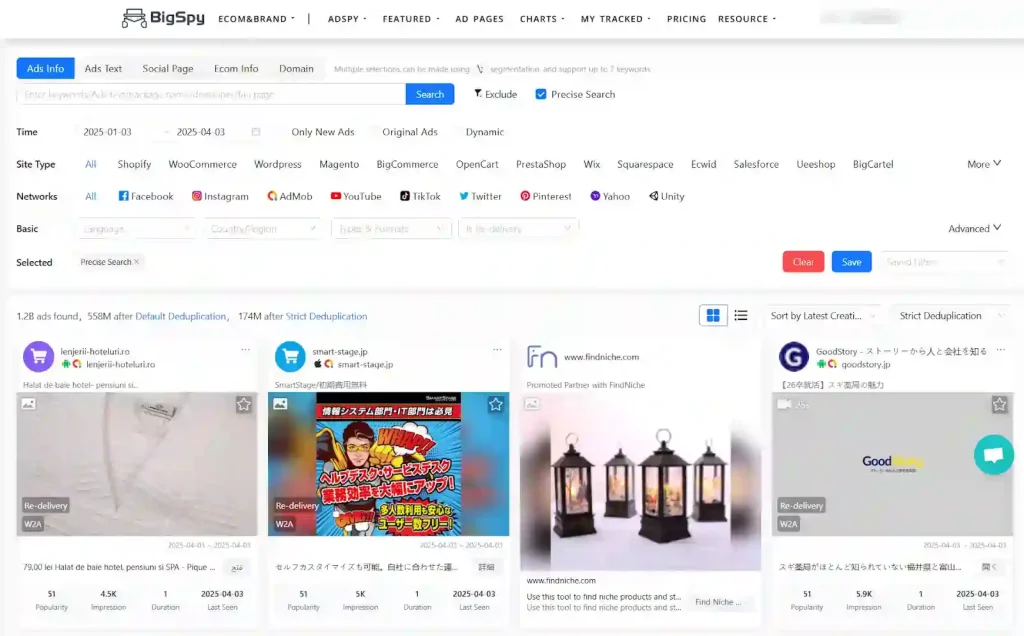Select All under Networks
The image size is (1024, 636).
90,196
